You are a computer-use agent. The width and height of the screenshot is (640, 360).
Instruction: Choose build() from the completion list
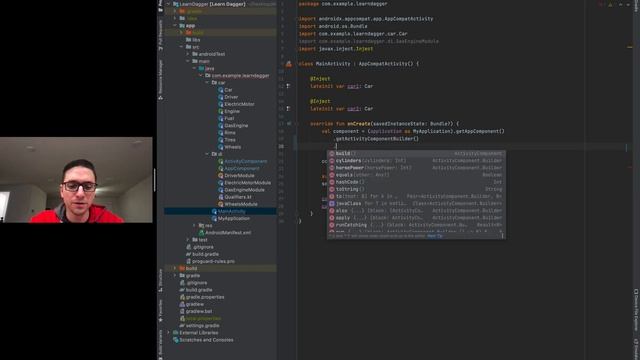pos(416,153)
